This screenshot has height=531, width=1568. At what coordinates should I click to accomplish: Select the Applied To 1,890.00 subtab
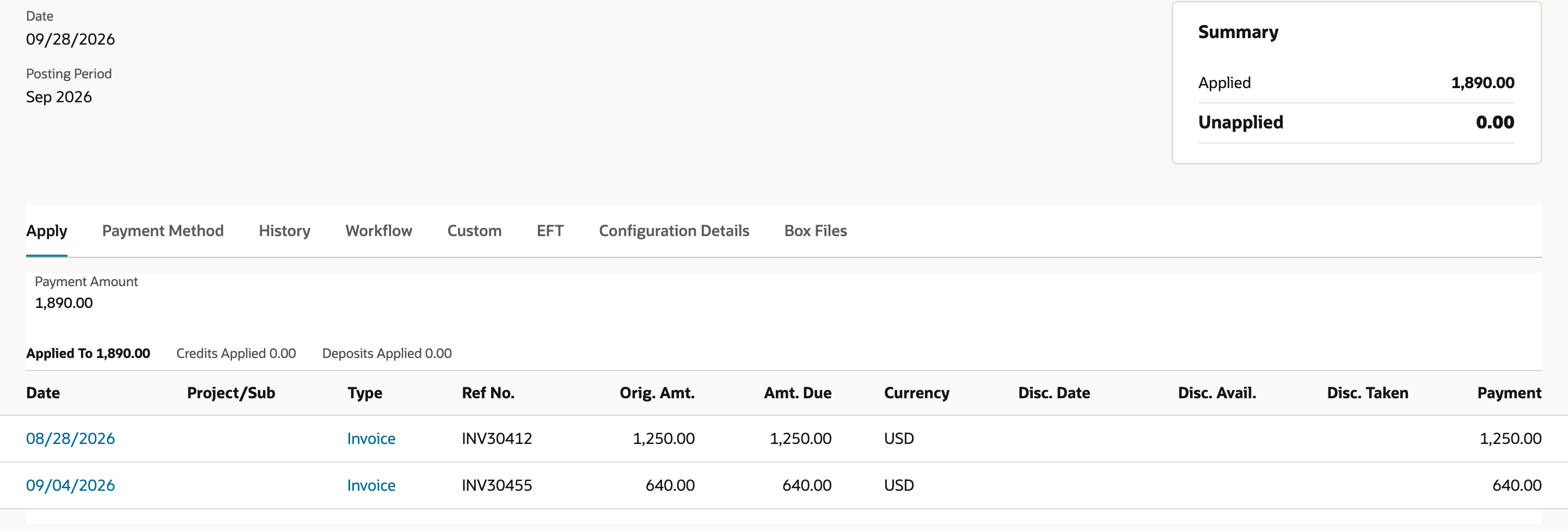[x=88, y=354]
